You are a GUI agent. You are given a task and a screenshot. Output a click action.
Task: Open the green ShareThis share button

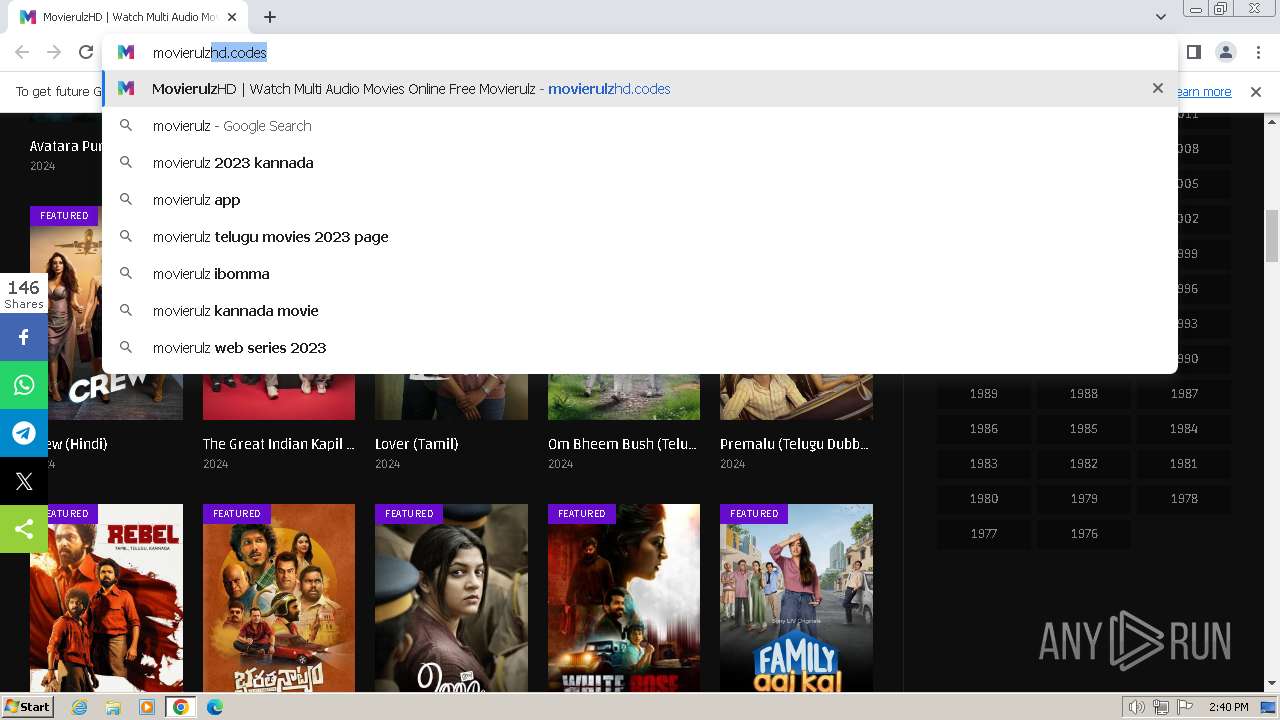[x=24, y=529]
